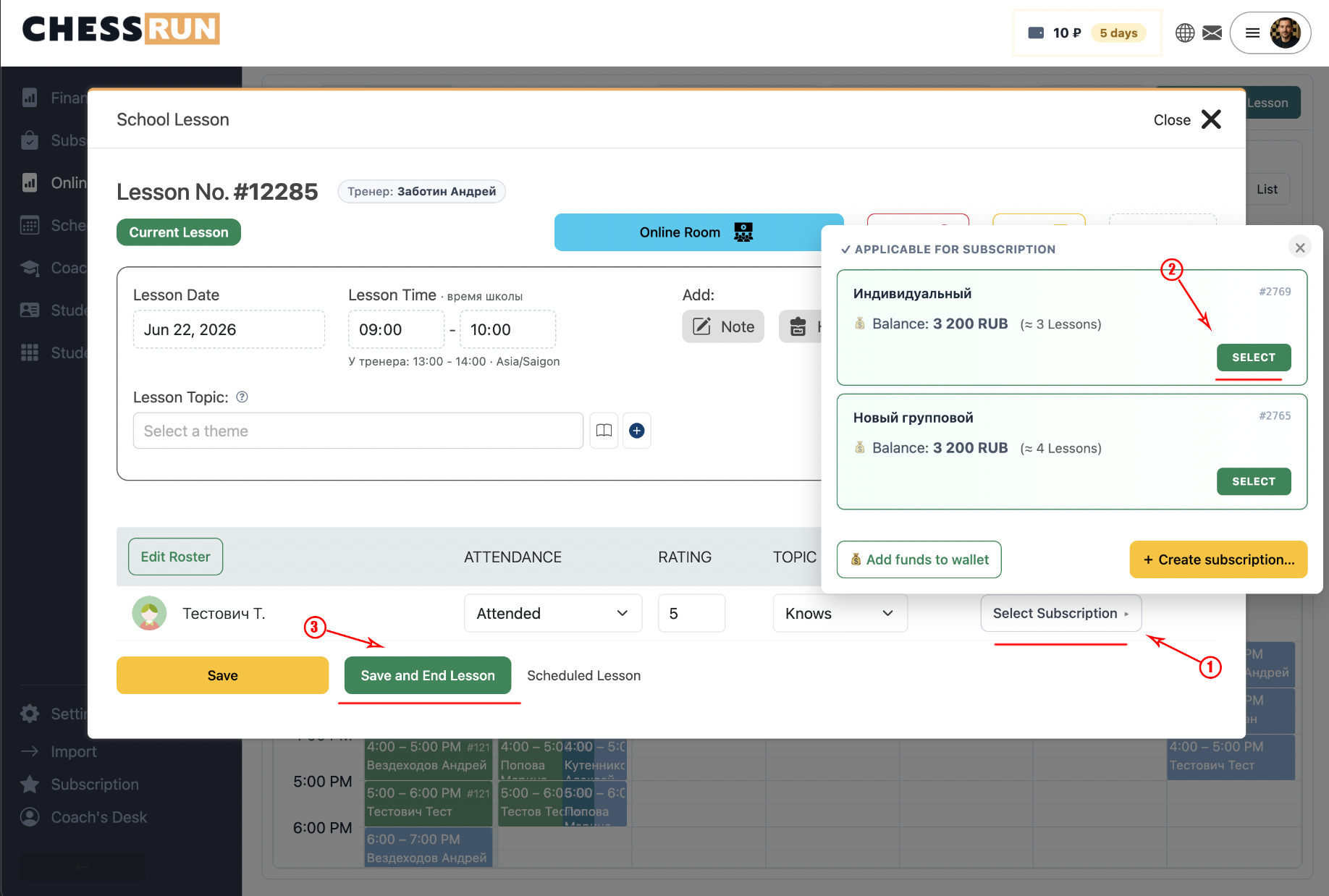This screenshot has height=896, width=1329.
Task: Open Finance in the sidebar
Action: click(54, 98)
